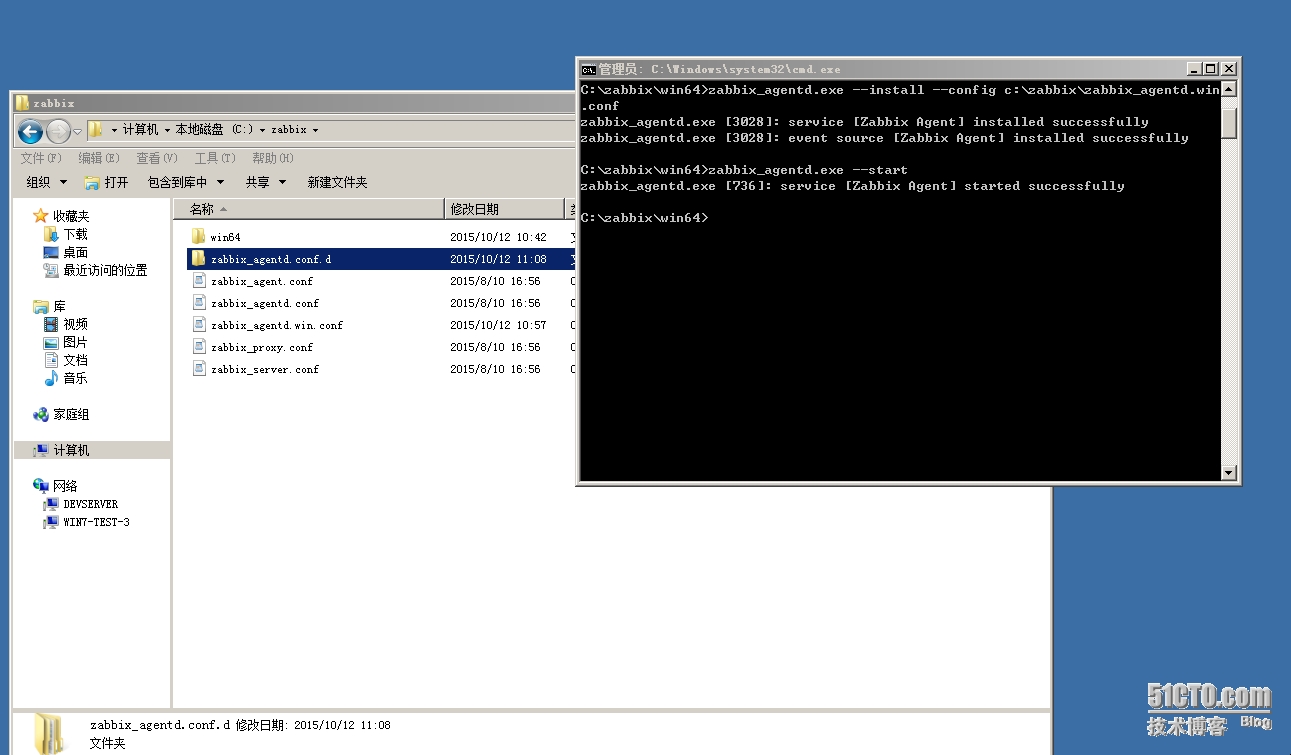The image size is (1291, 755).
Task: Open the 共享 dropdown
Action: click(x=266, y=182)
